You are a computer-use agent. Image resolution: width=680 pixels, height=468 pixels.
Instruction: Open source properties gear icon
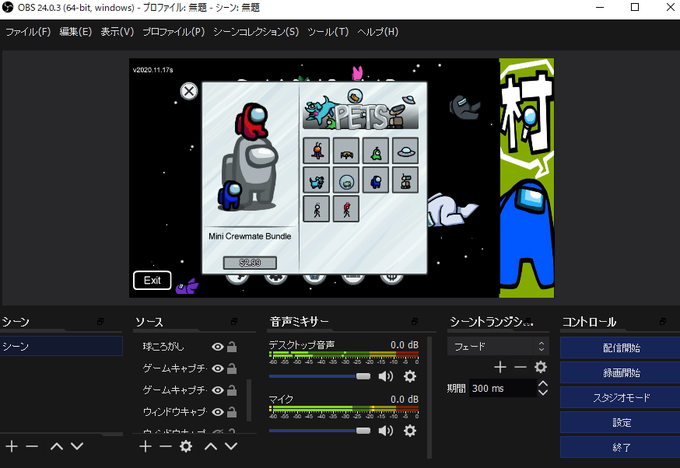click(x=186, y=446)
